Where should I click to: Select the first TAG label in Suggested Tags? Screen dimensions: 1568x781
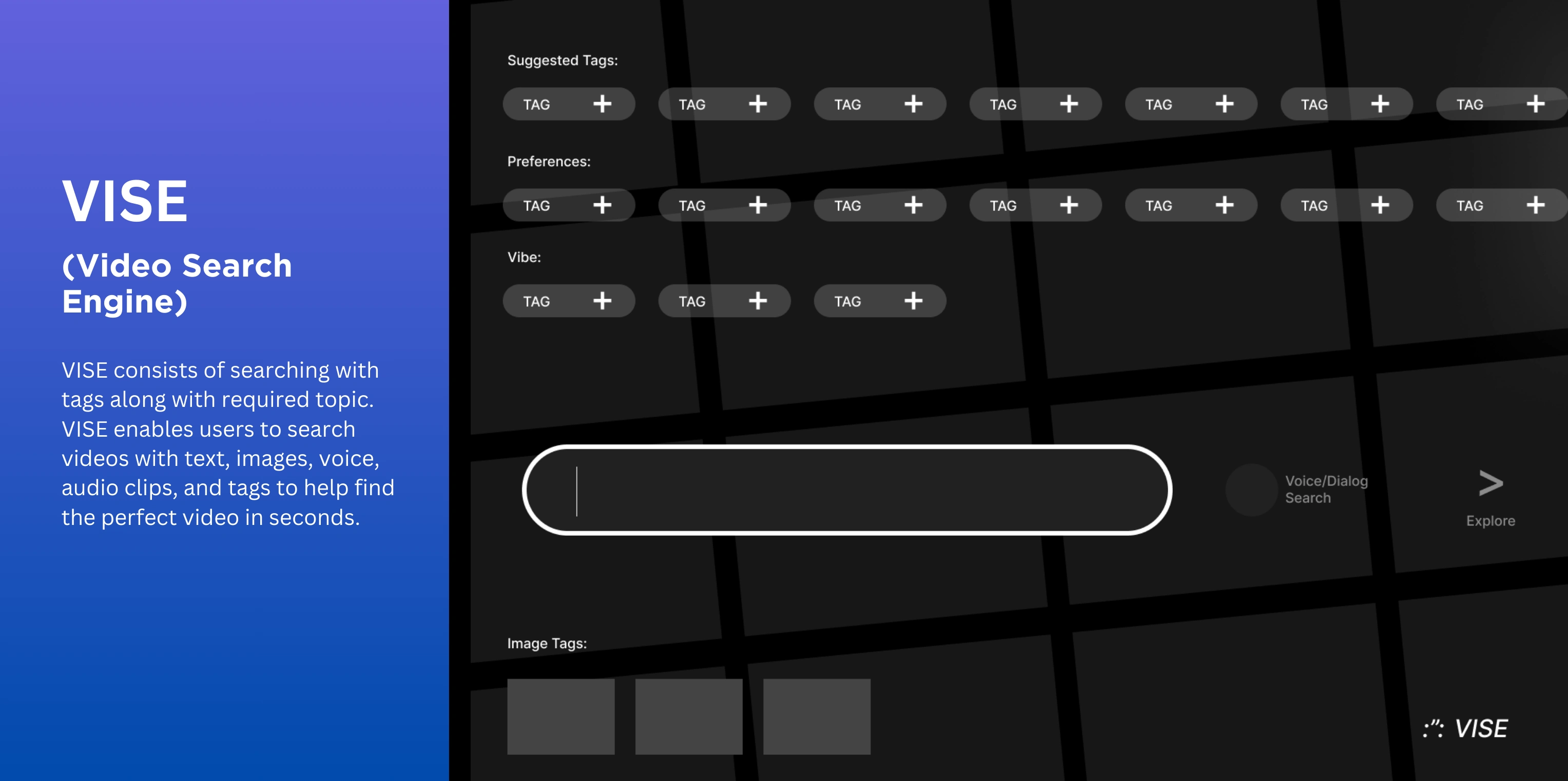click(536, 105)
